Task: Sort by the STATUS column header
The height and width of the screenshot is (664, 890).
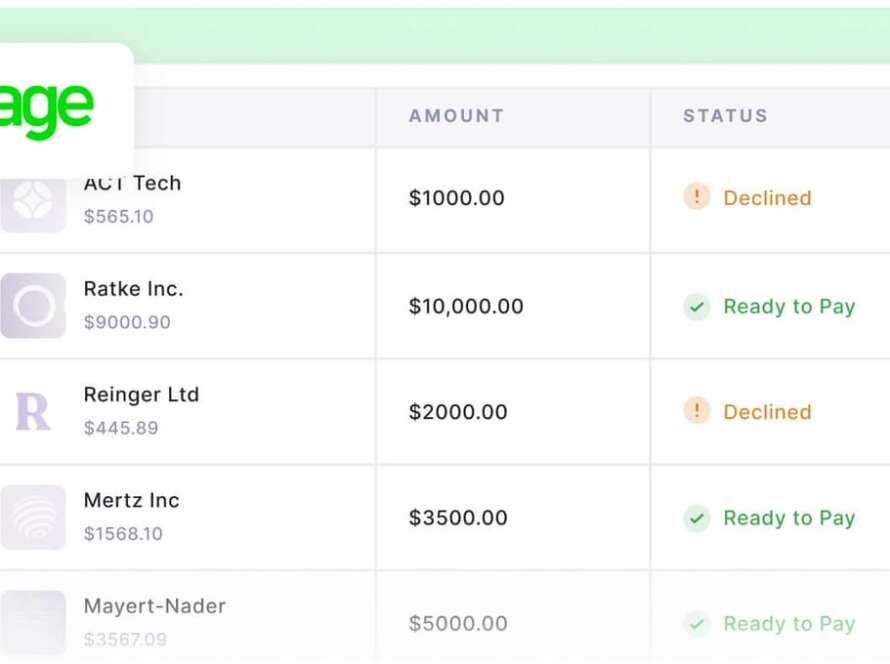Action: (x=725, y=116)
